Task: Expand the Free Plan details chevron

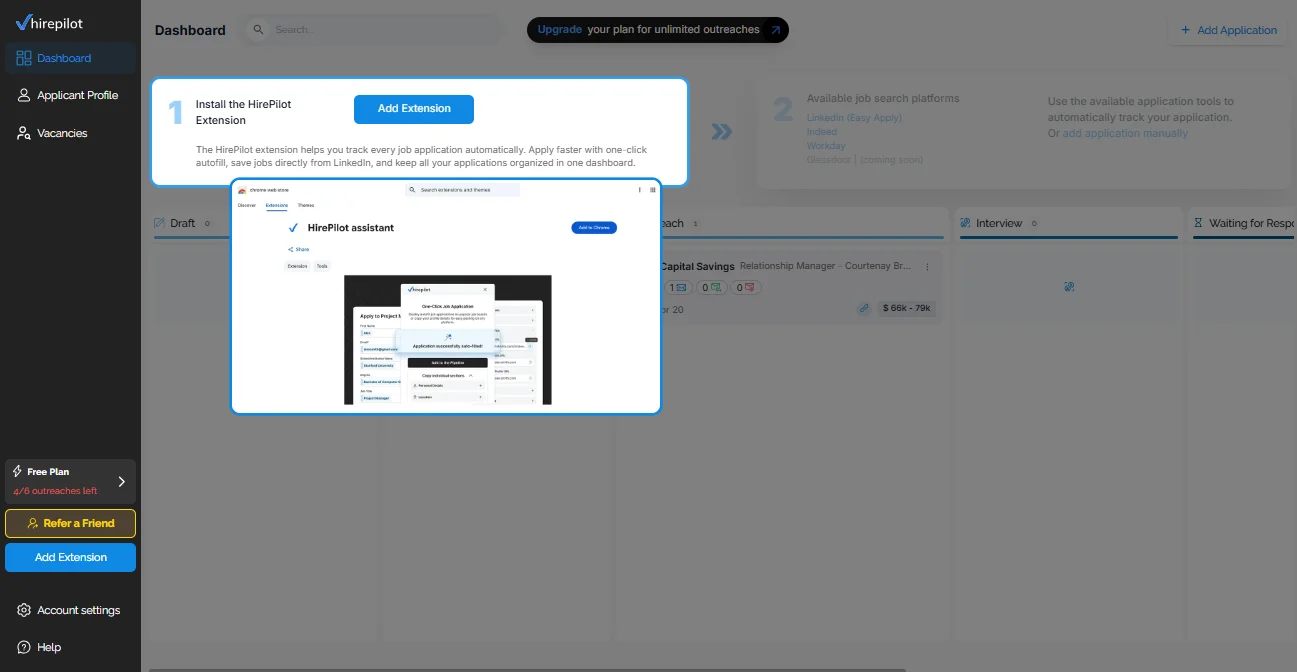Action: coord(122,481)
